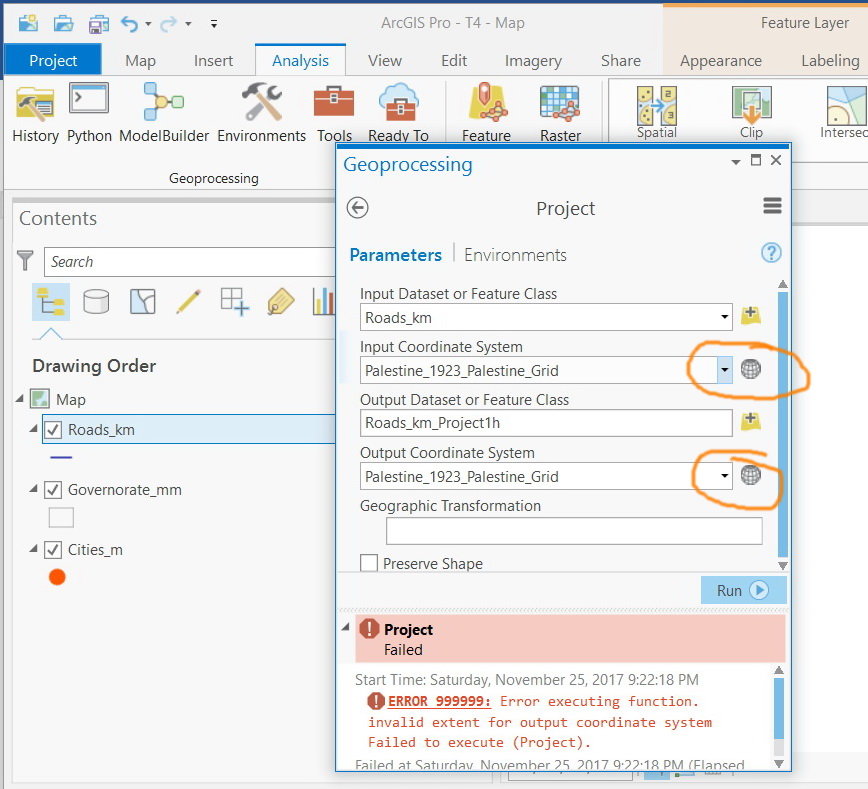This screenshot has height=789, width=868.
Task: Select Input Coordinate System globe icon
Action: tap(751, 369)
